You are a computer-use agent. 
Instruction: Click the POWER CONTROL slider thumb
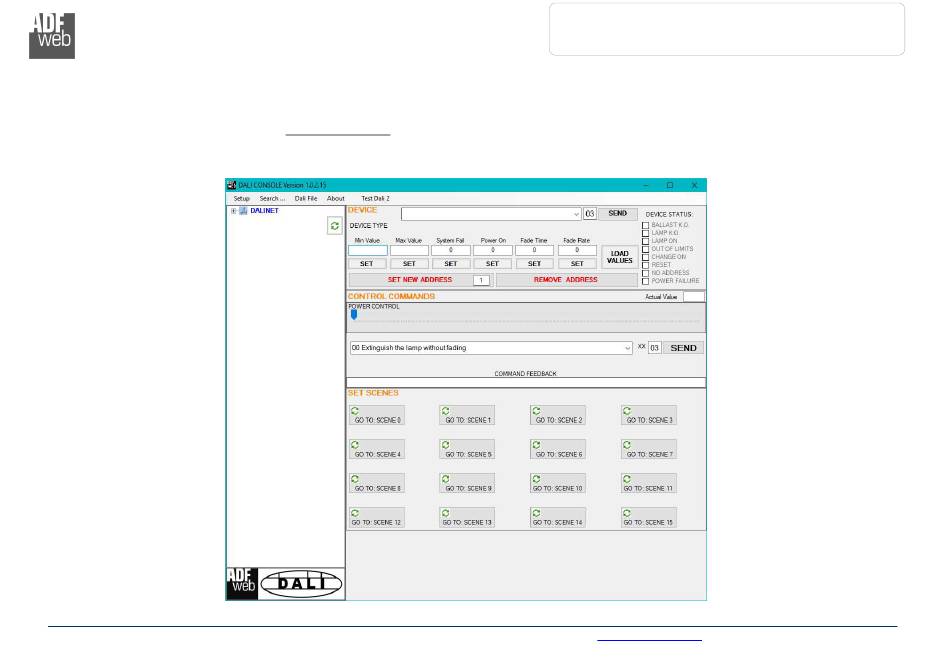tap(354, 314)
